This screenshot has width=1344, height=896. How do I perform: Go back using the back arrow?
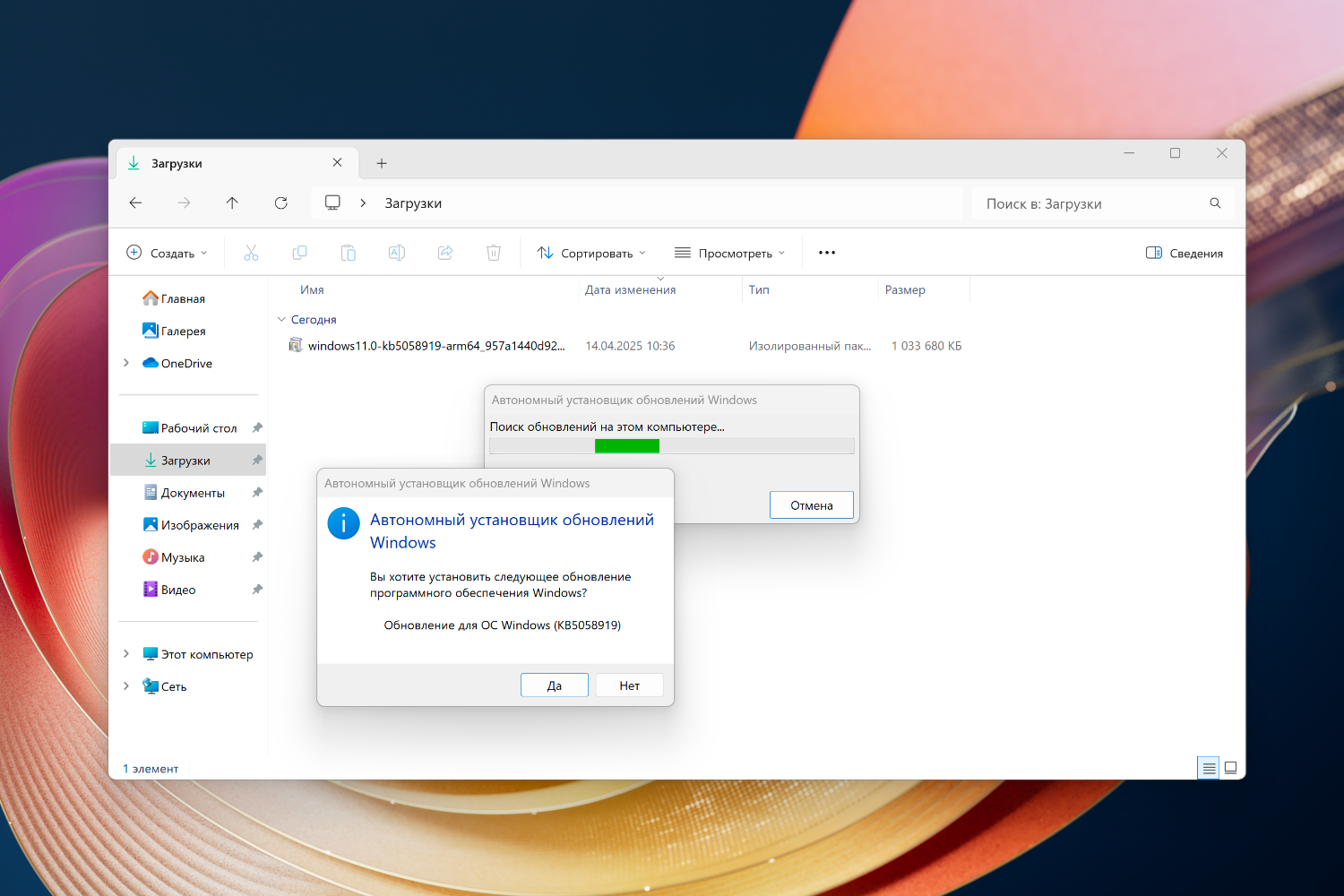pos(135,203)
